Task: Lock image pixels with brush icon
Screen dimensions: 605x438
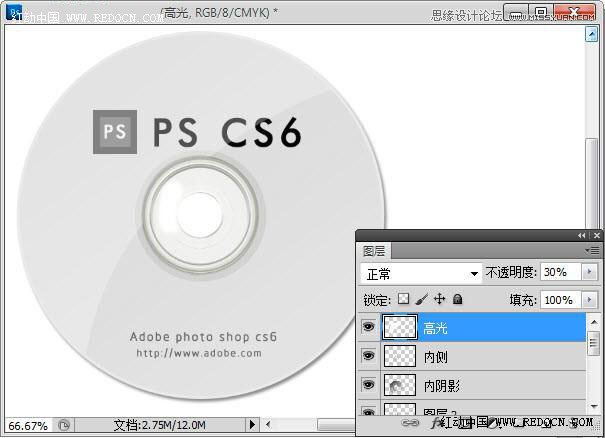Action: (422, 299)
